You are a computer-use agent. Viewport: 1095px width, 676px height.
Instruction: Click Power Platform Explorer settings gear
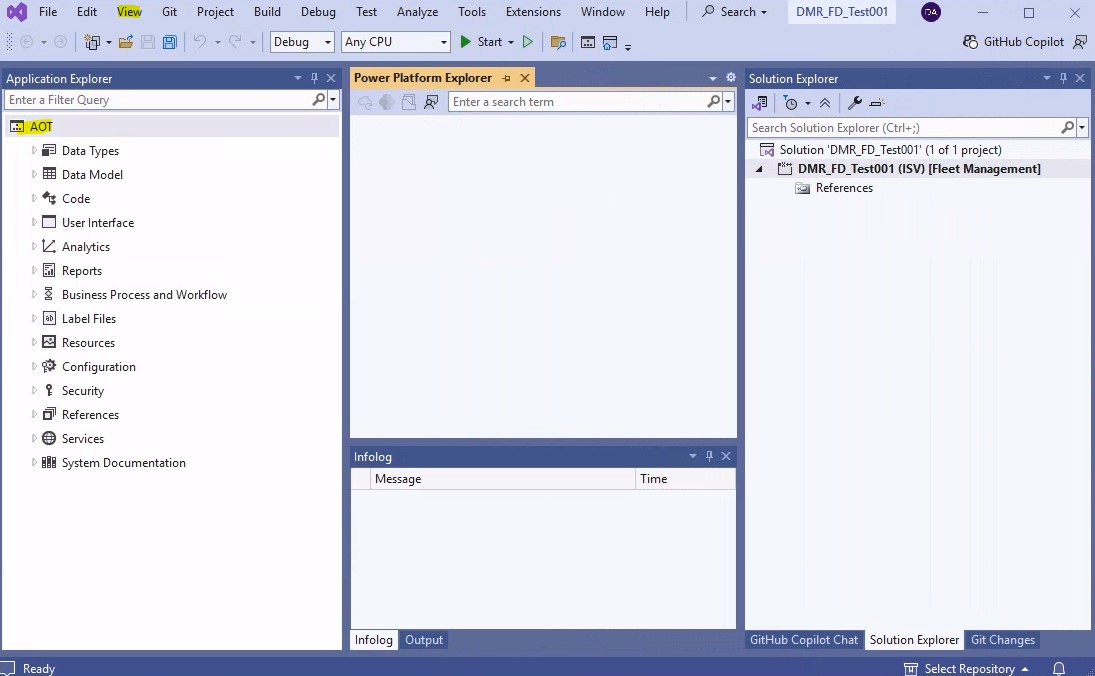731,78
